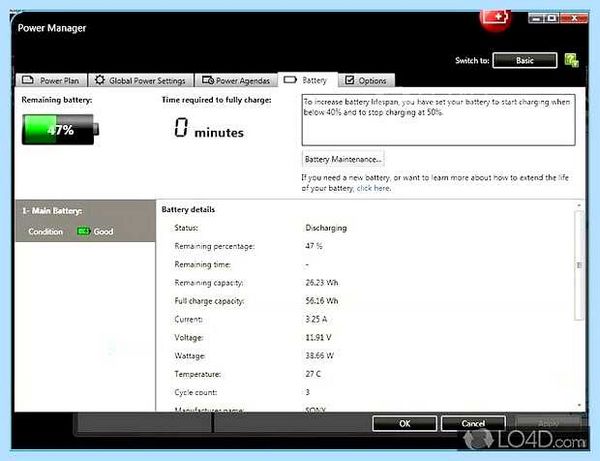Open the green help icon

(x=572, y=60)
